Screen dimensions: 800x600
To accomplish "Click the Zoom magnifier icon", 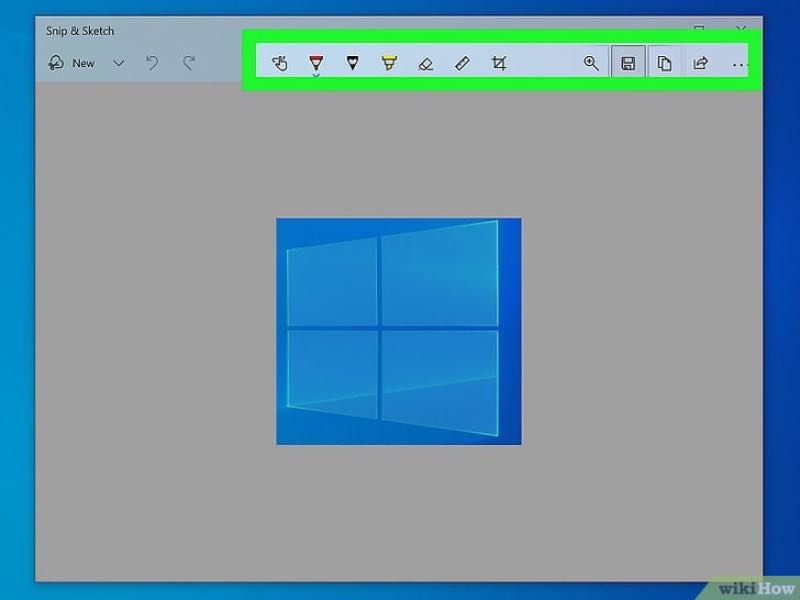I will 591,63.
